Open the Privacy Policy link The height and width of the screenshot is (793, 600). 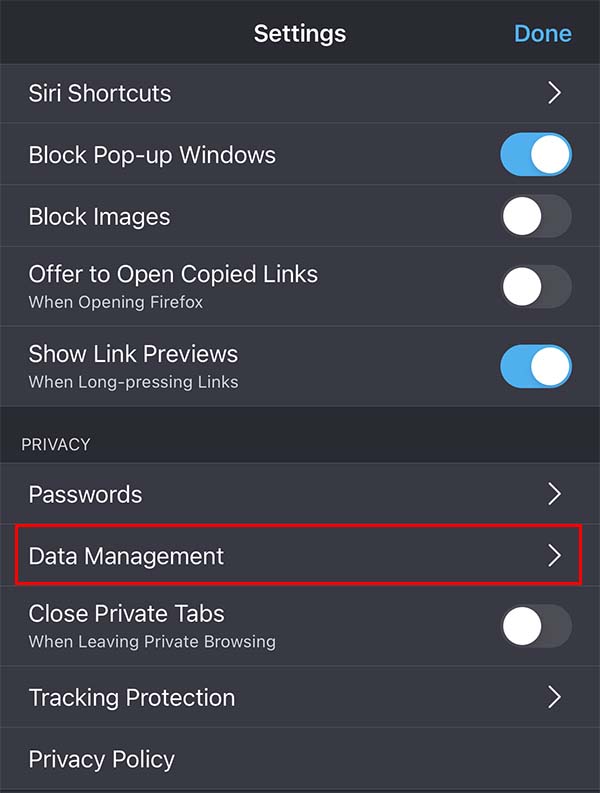102,759
